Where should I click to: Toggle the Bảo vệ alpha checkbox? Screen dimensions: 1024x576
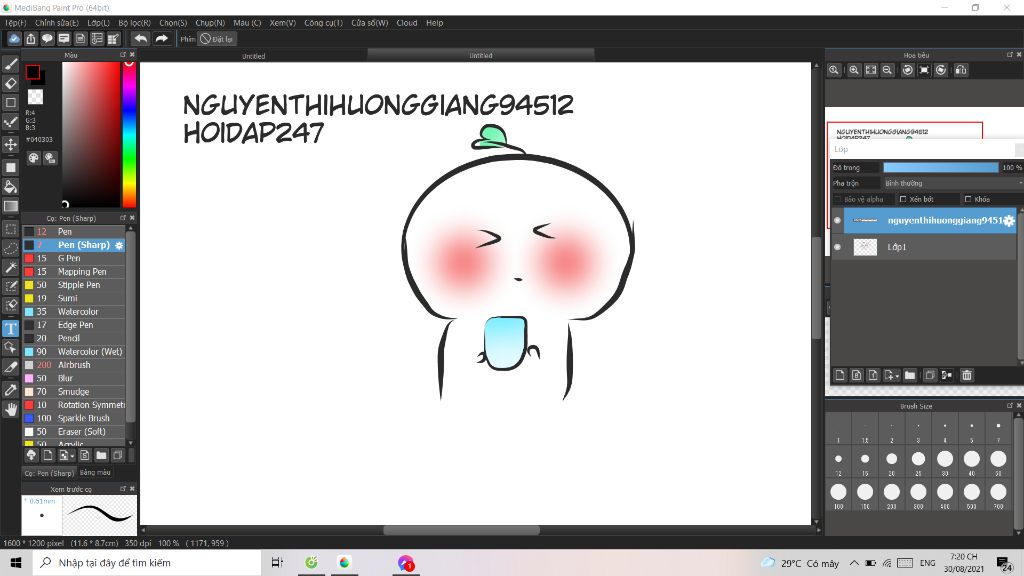point(838,199)
